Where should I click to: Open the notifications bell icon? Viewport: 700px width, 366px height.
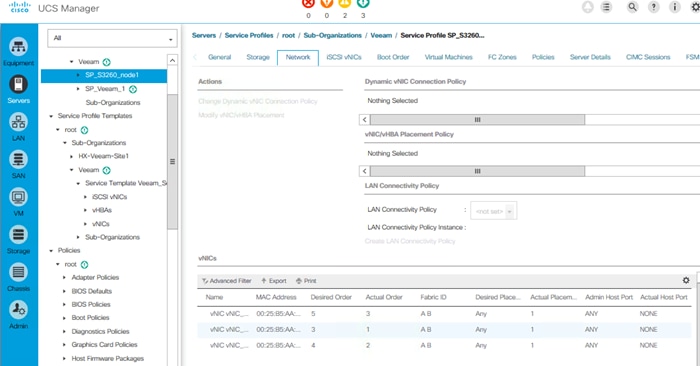click(x=588, y=7)
